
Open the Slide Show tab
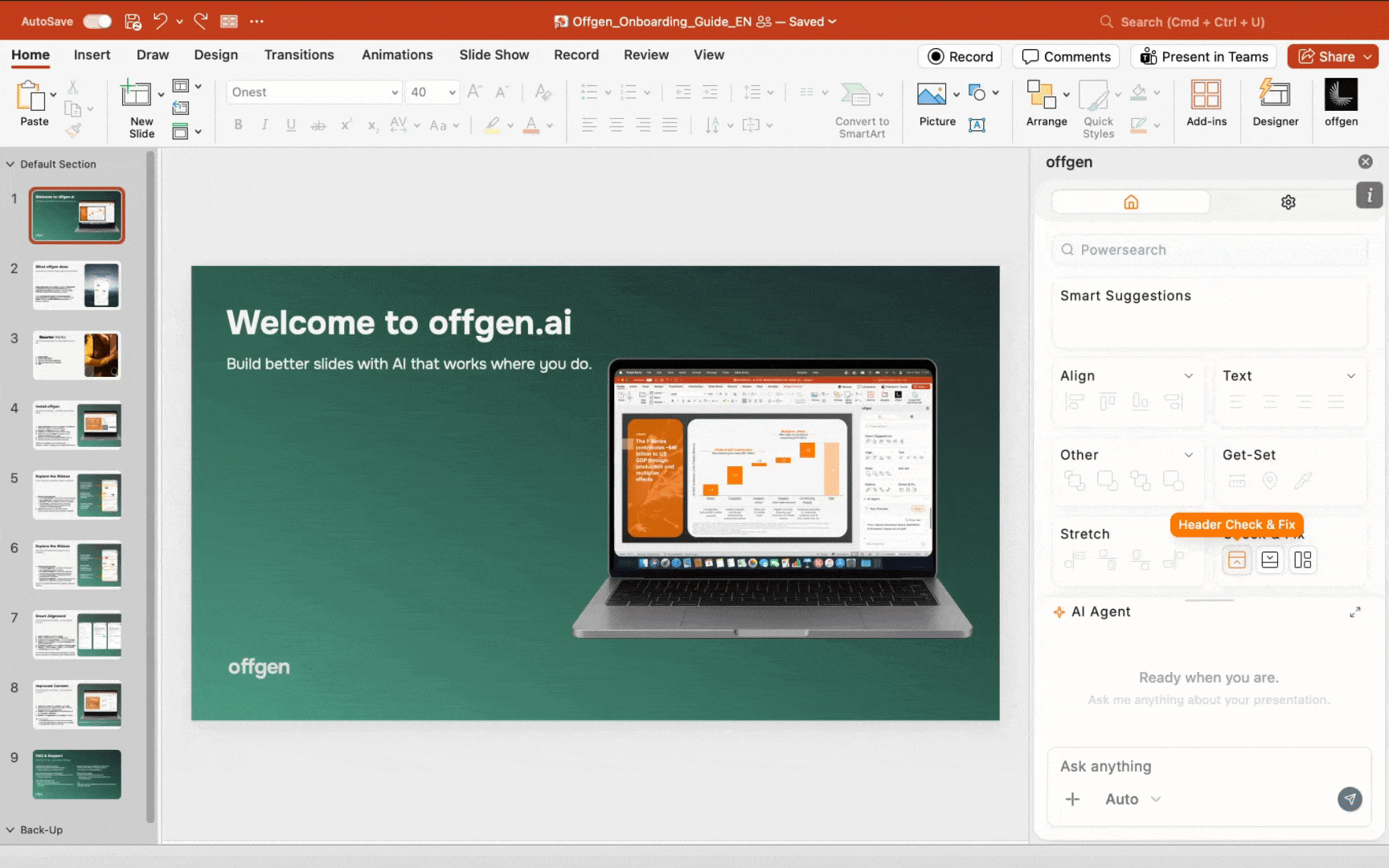494,55
